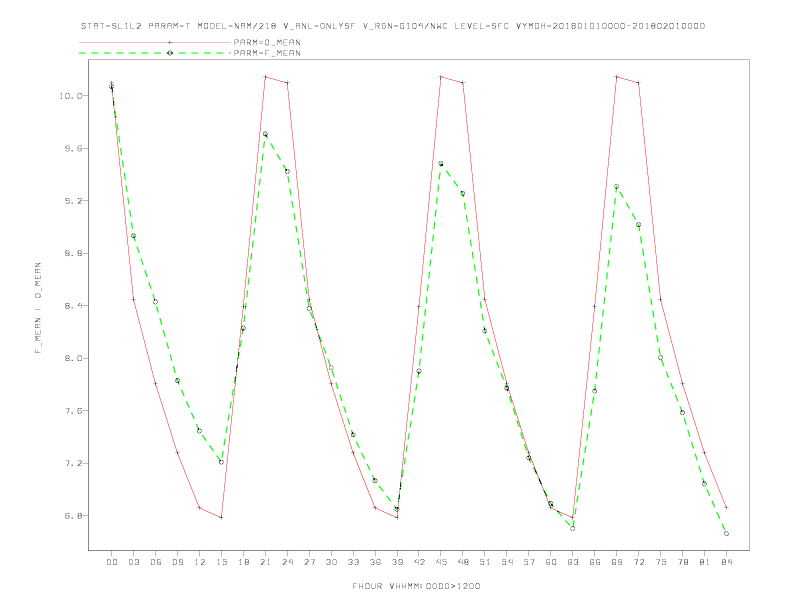Click the x-axis tick label 81

point(705,562)
